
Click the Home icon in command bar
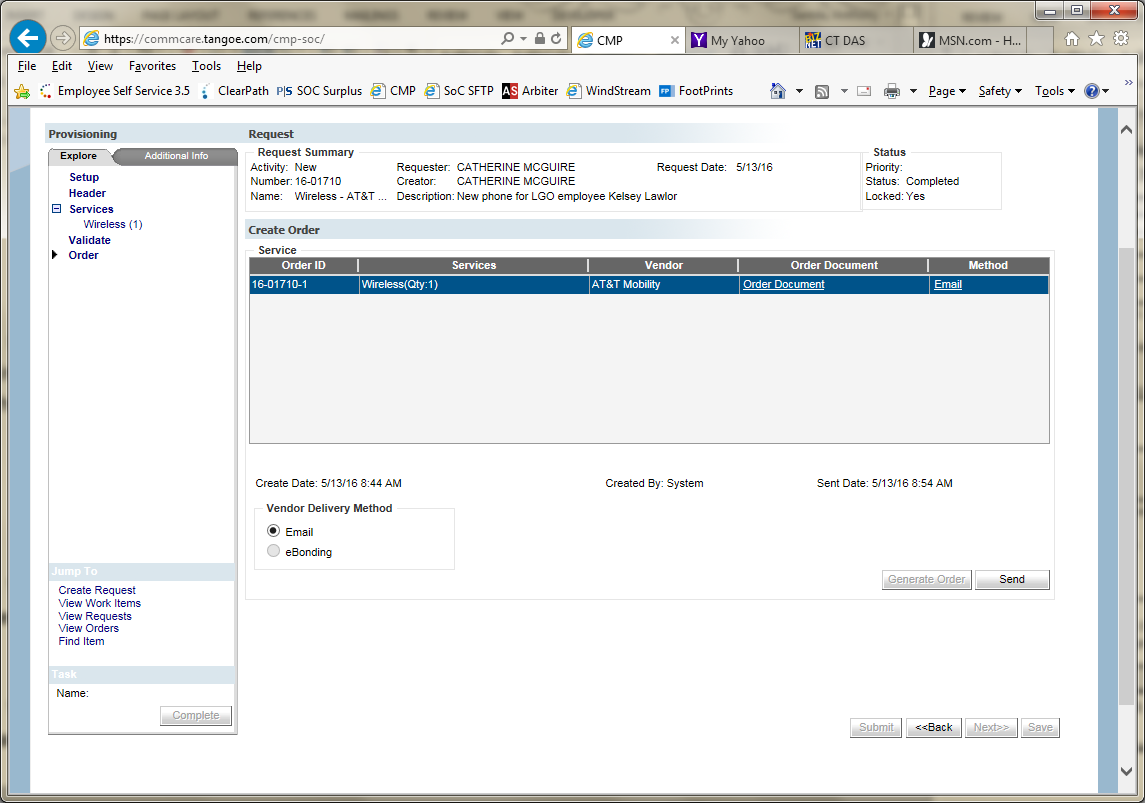[778, 91]
